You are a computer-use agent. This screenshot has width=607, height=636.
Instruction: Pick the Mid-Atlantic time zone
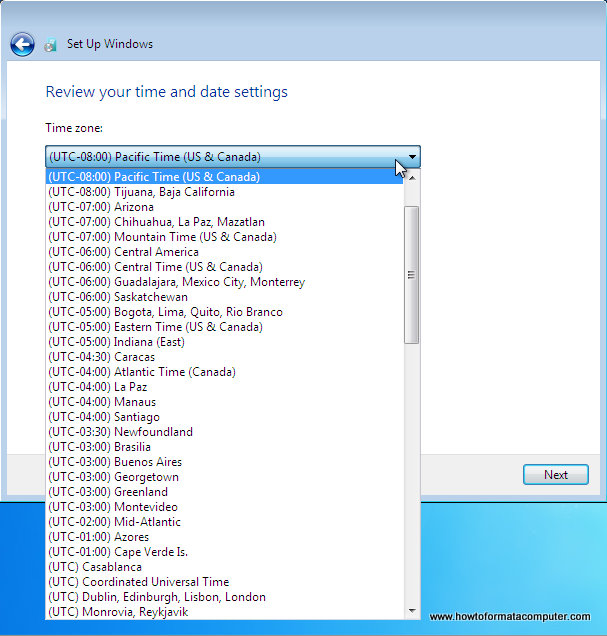point(225,522)
